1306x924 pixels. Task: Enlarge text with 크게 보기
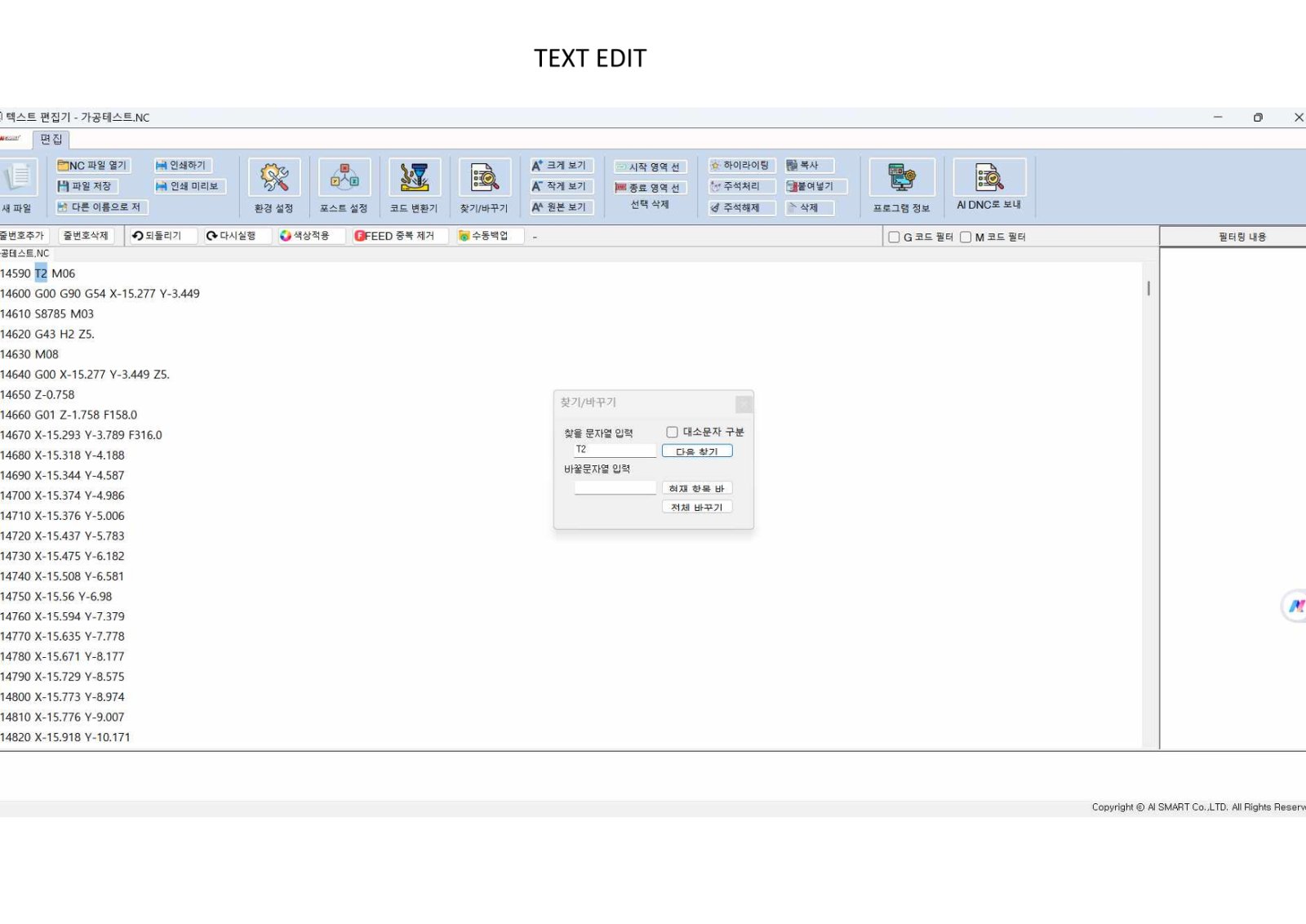pos(560,165)
